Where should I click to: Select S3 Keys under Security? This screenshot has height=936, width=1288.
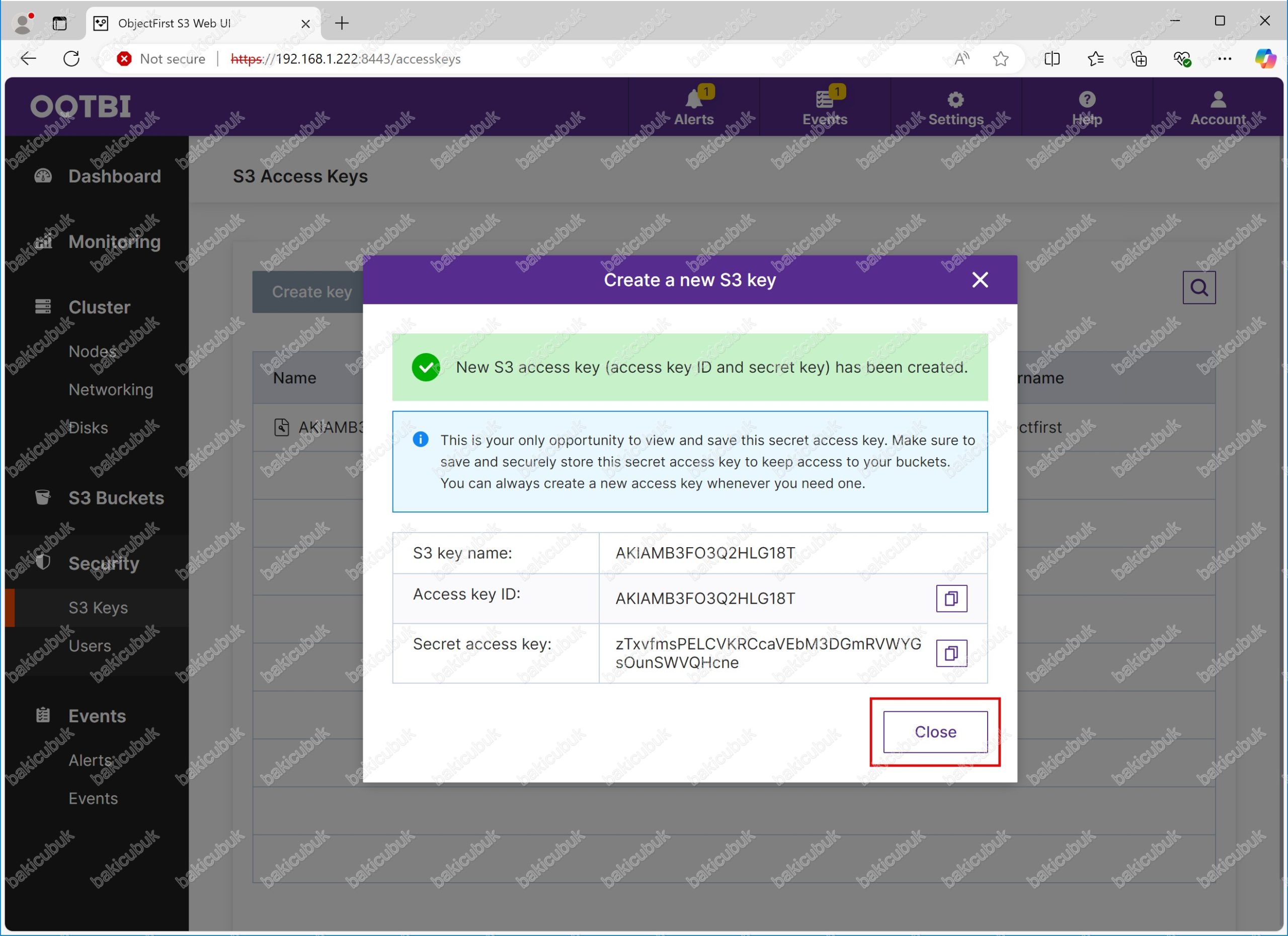(x=98, y=608)
